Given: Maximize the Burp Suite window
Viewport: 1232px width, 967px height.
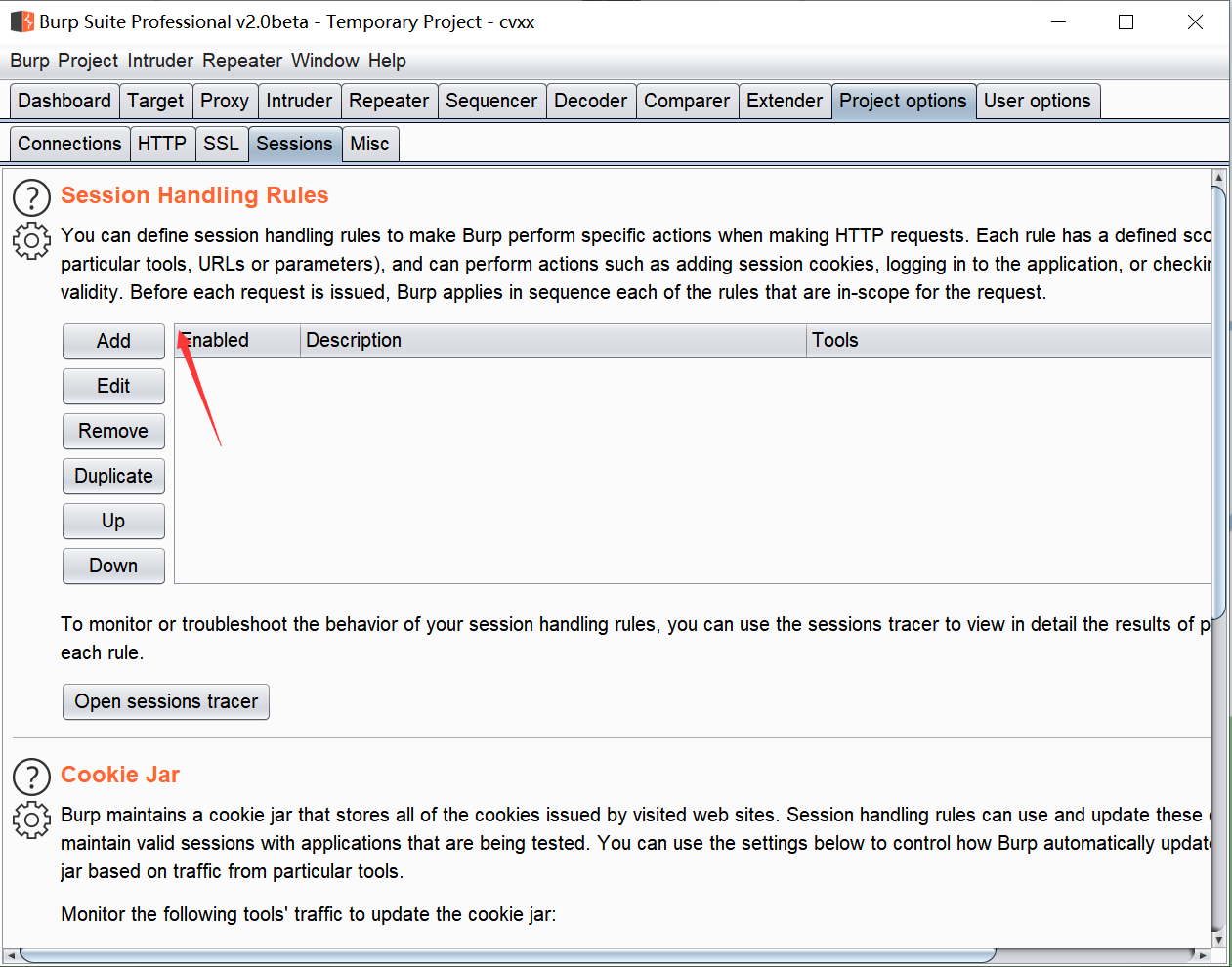Looking at the screenshot, I should click(1126, 21).
